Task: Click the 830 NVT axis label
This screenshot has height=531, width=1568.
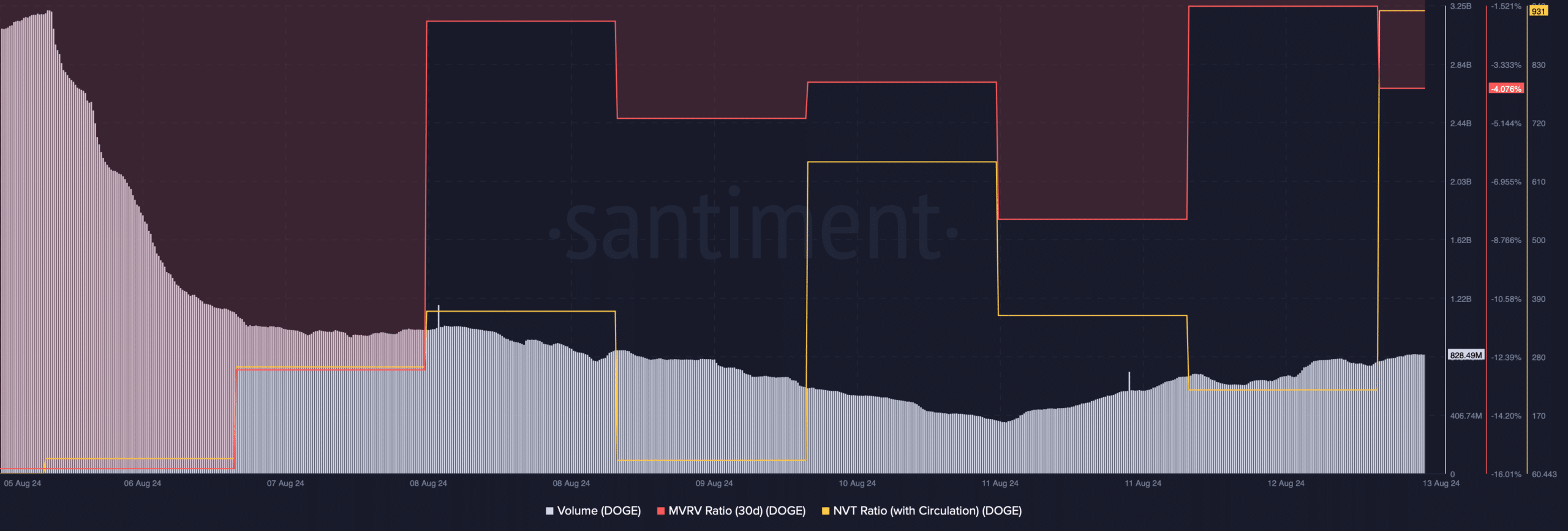Action: click(x=1539, y=65)
